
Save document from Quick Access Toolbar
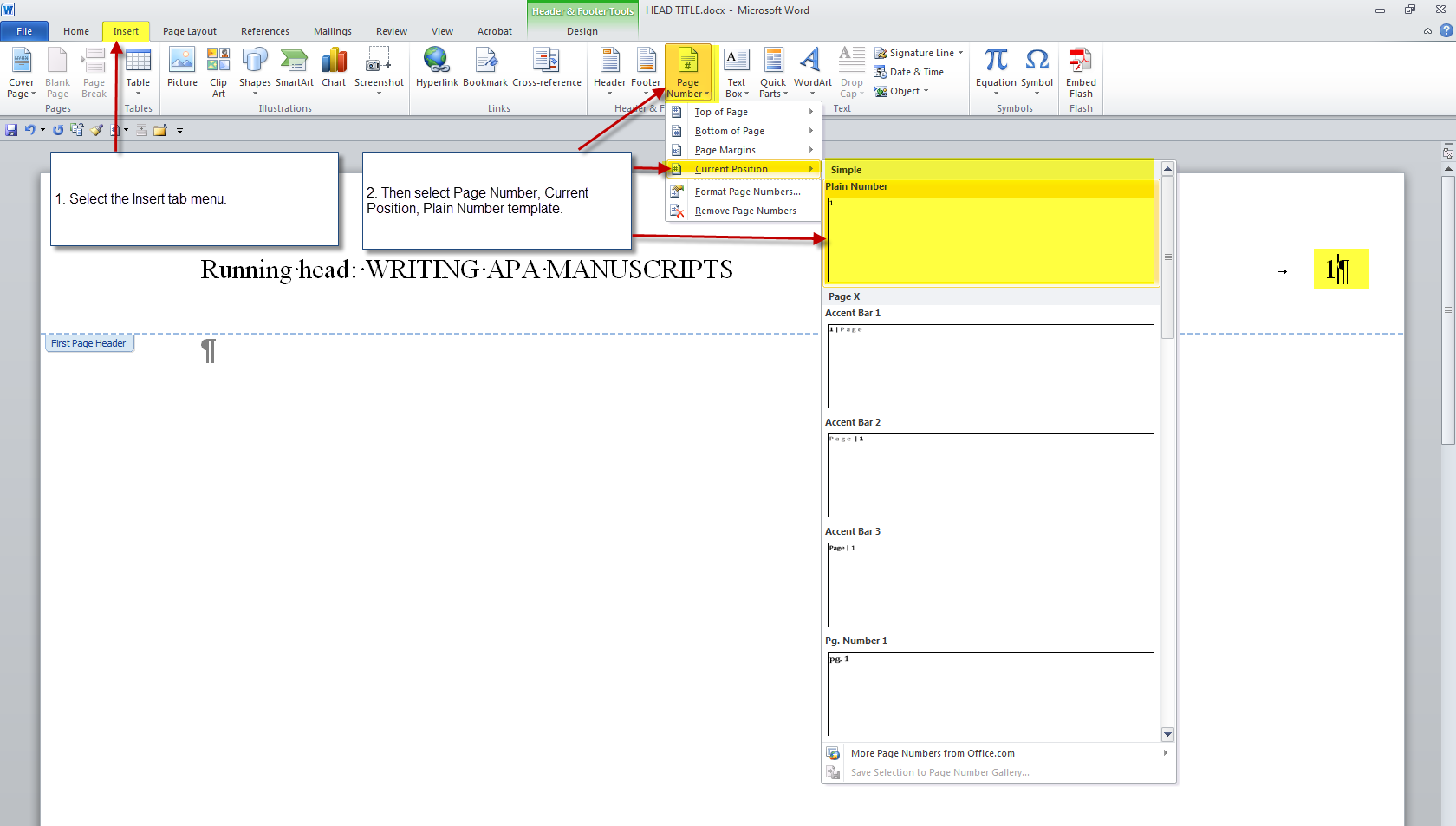(11, 130)
